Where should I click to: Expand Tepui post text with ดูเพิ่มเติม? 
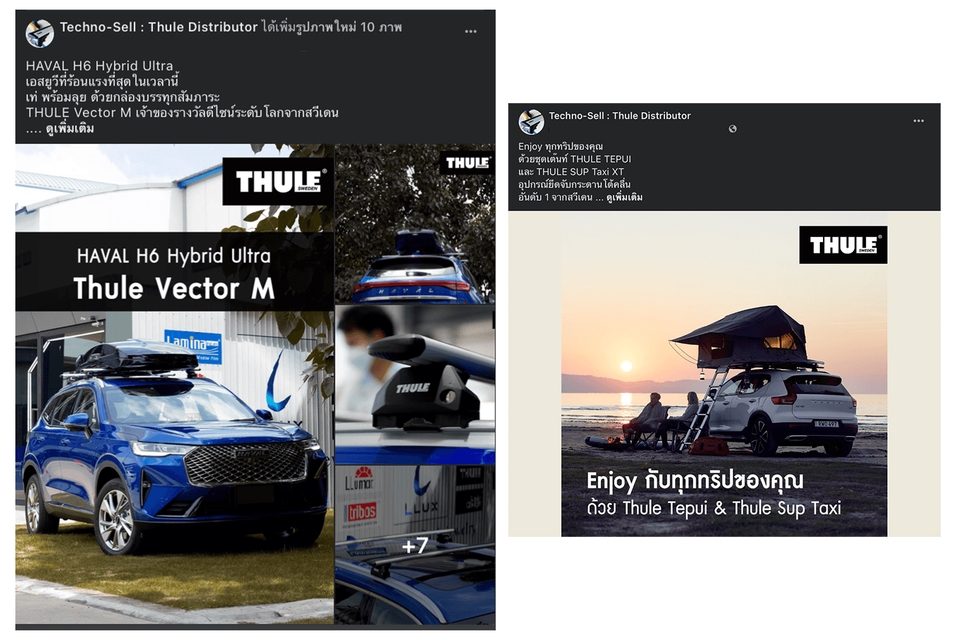click(x=624, y=197)
